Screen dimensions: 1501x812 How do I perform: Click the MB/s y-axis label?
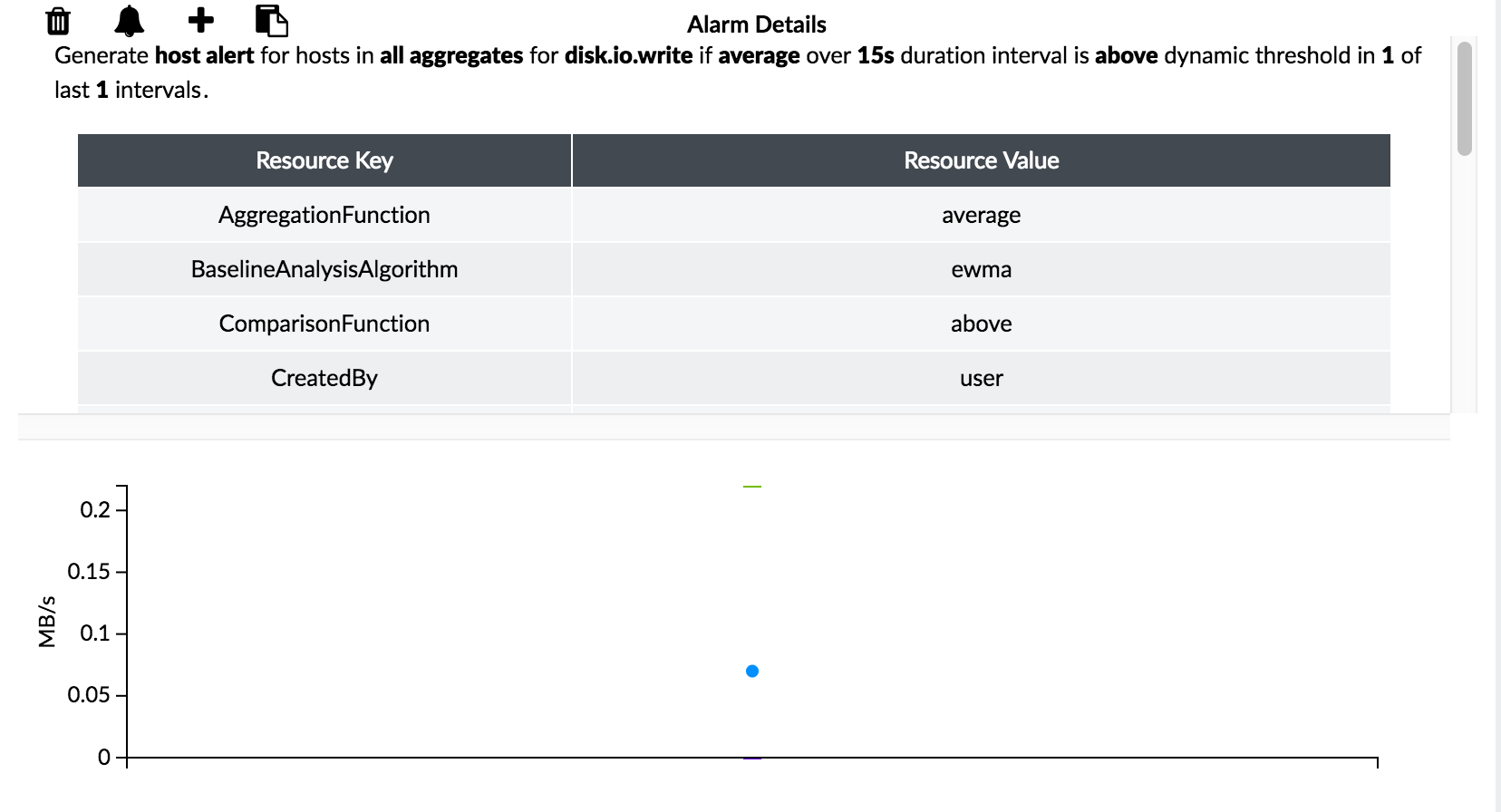(x=47, y=622)
